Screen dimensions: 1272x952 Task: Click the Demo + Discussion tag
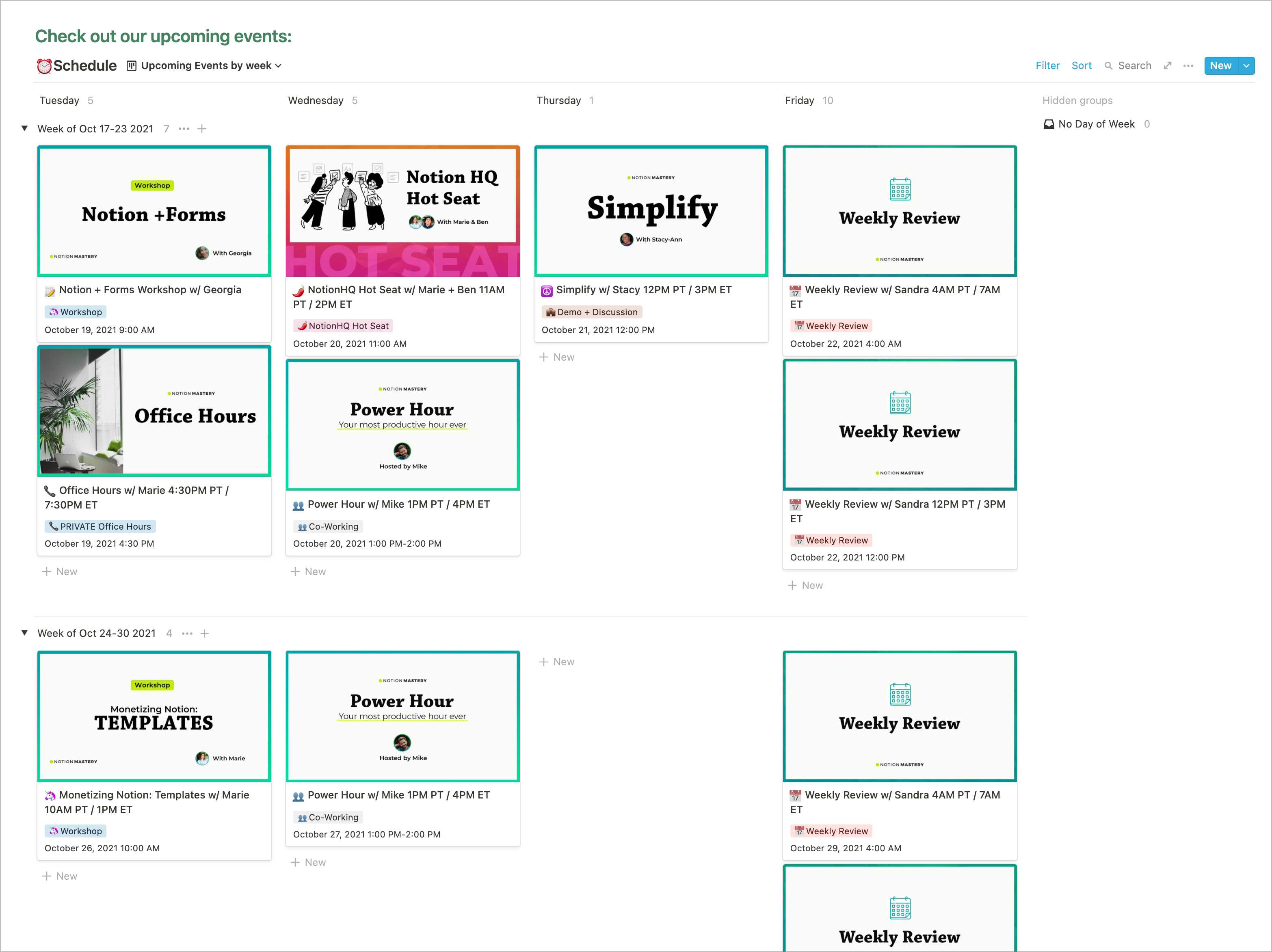pyautogui.click(x=592, y=312)
